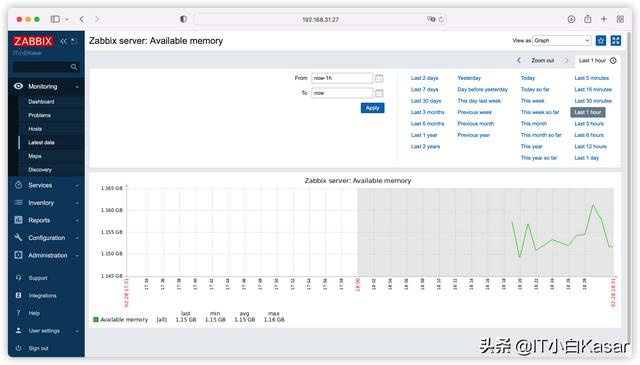Click the green Available memory legend swatch
640x365 pixels.
(96, 319)
